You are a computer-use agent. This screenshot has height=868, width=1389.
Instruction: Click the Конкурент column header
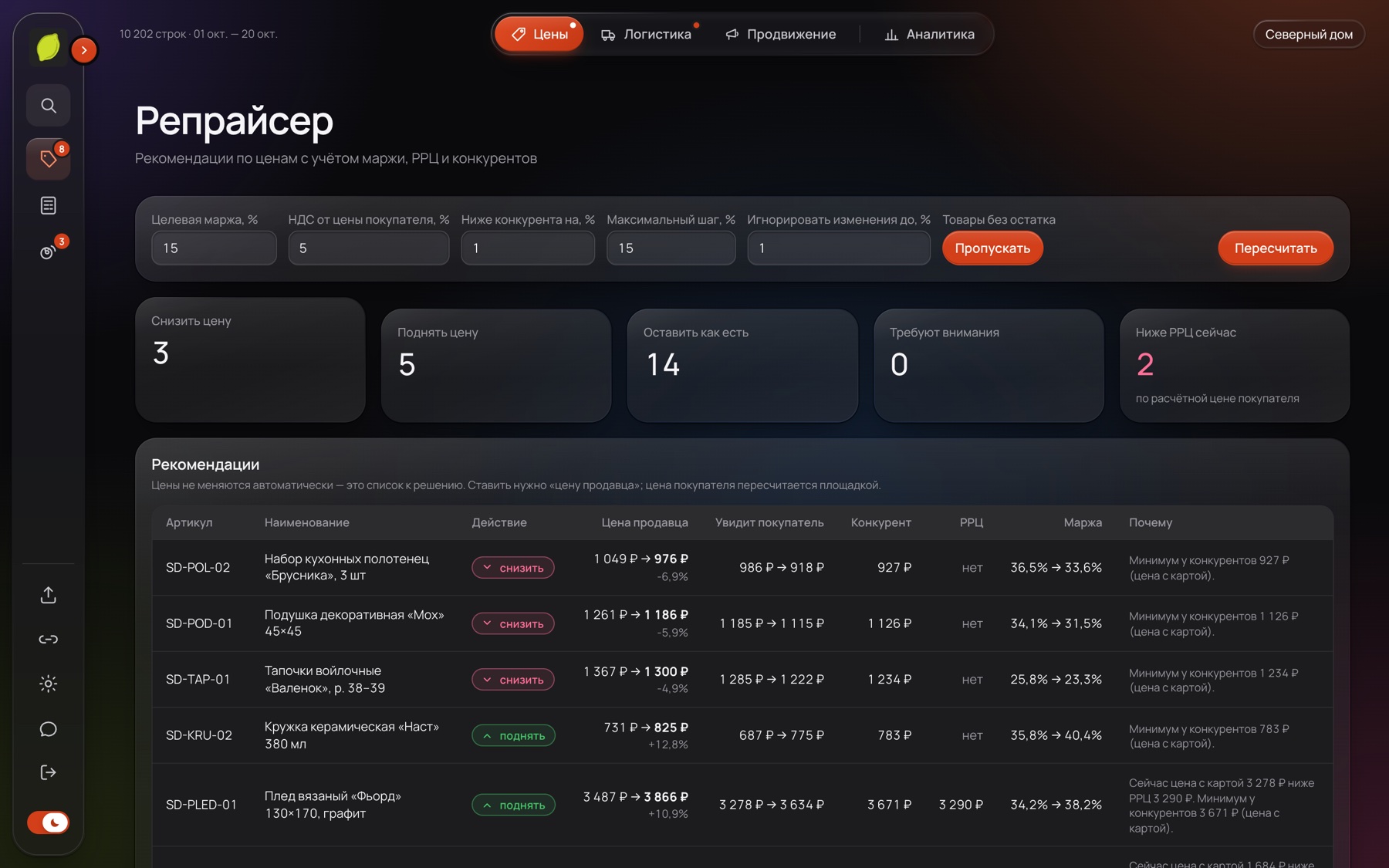pos(880,522)
